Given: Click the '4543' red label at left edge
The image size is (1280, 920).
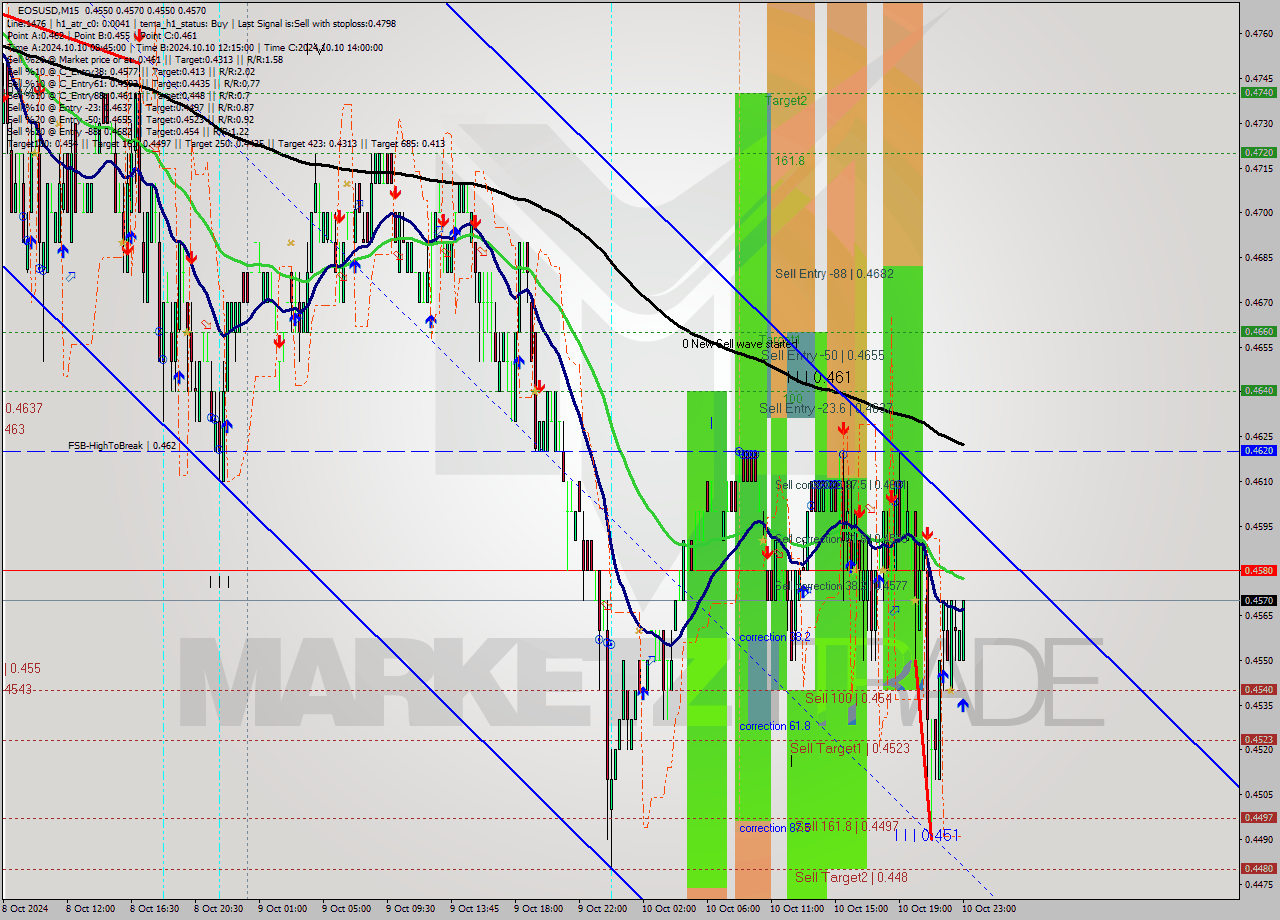Looking at the screenshot, I should click(18, 689).
